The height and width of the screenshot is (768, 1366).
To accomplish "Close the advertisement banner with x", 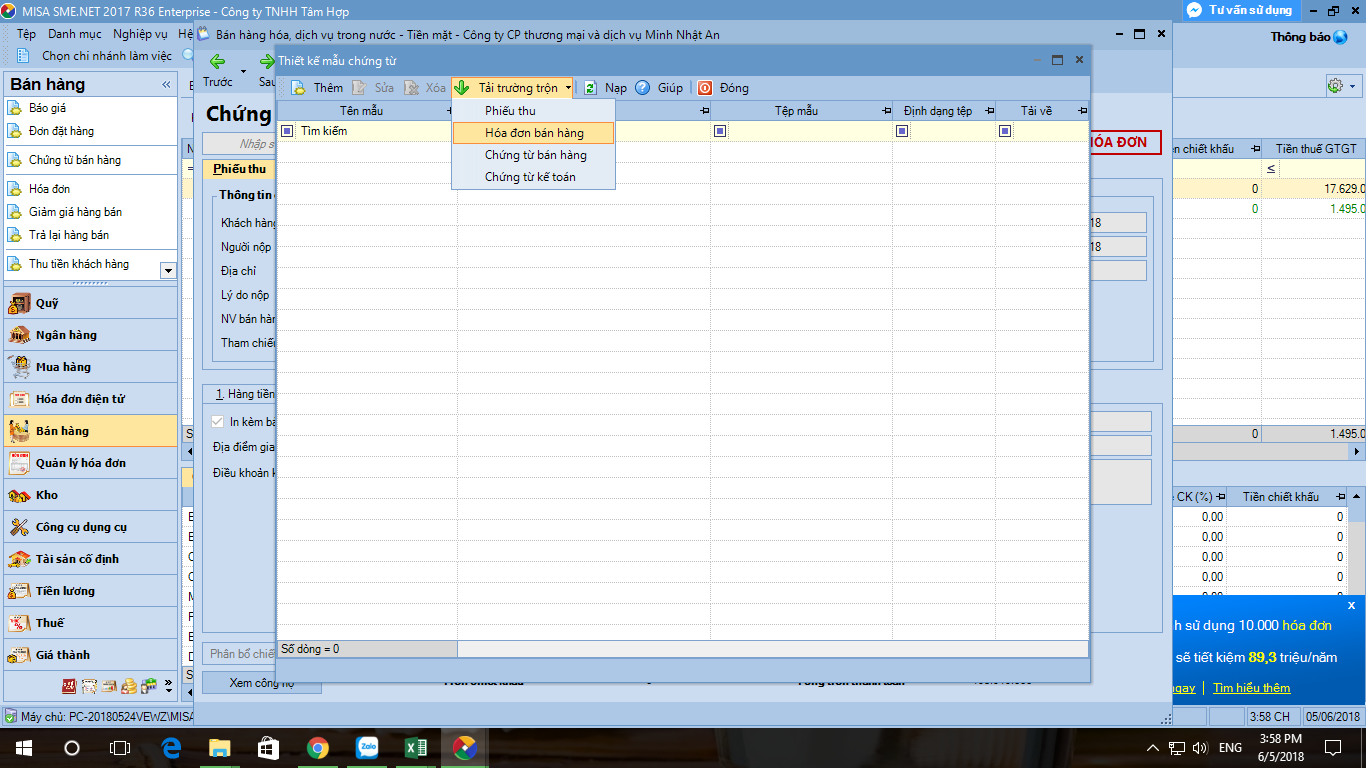I will pos(1351,605).
